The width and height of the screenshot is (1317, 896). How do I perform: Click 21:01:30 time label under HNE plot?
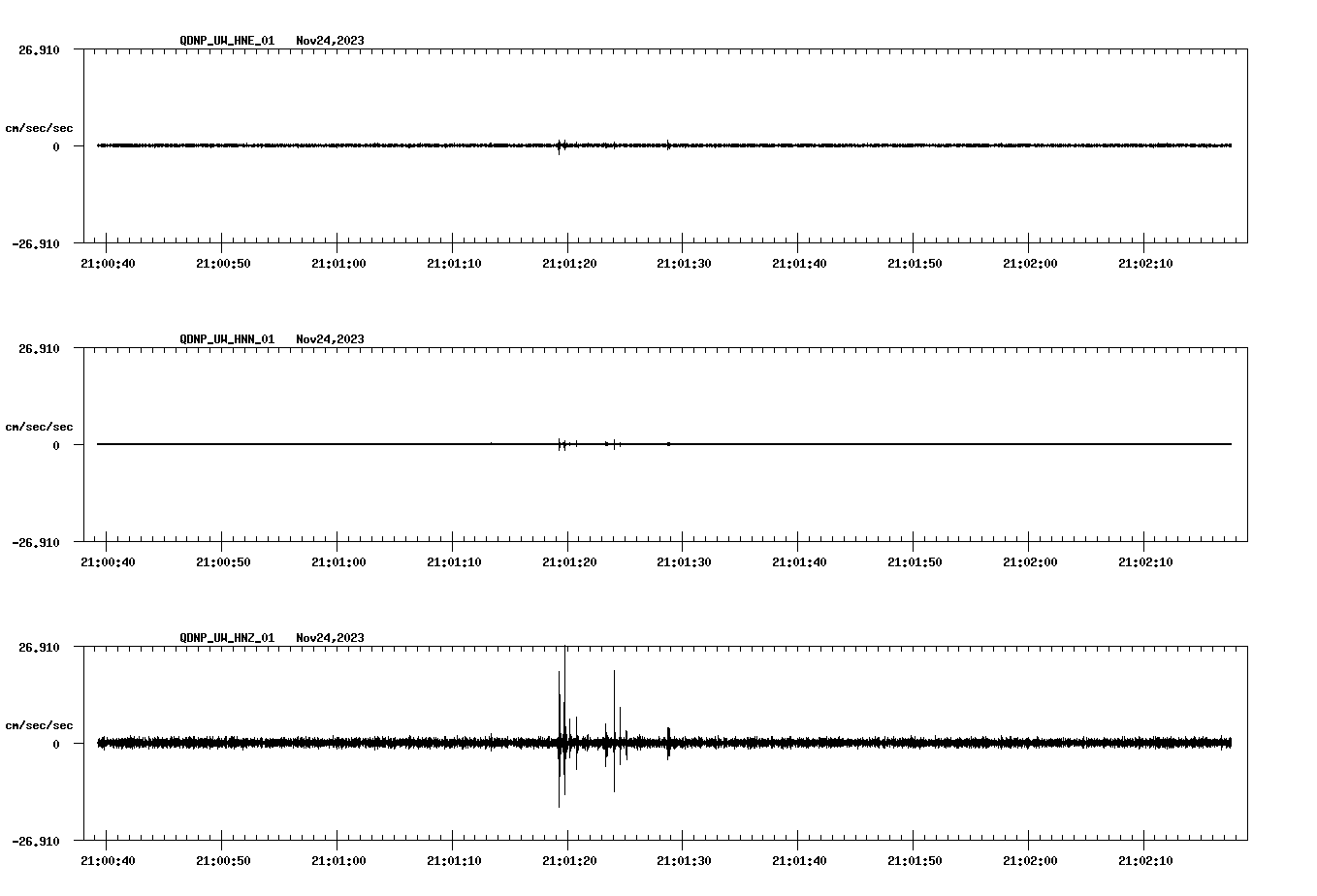[685, 264]
